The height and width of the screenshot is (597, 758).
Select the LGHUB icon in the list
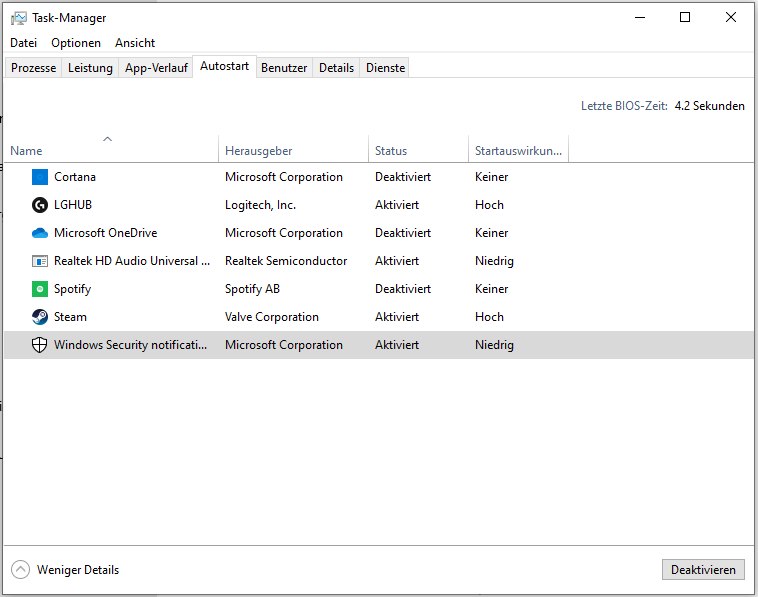click(x=40, y=205)
